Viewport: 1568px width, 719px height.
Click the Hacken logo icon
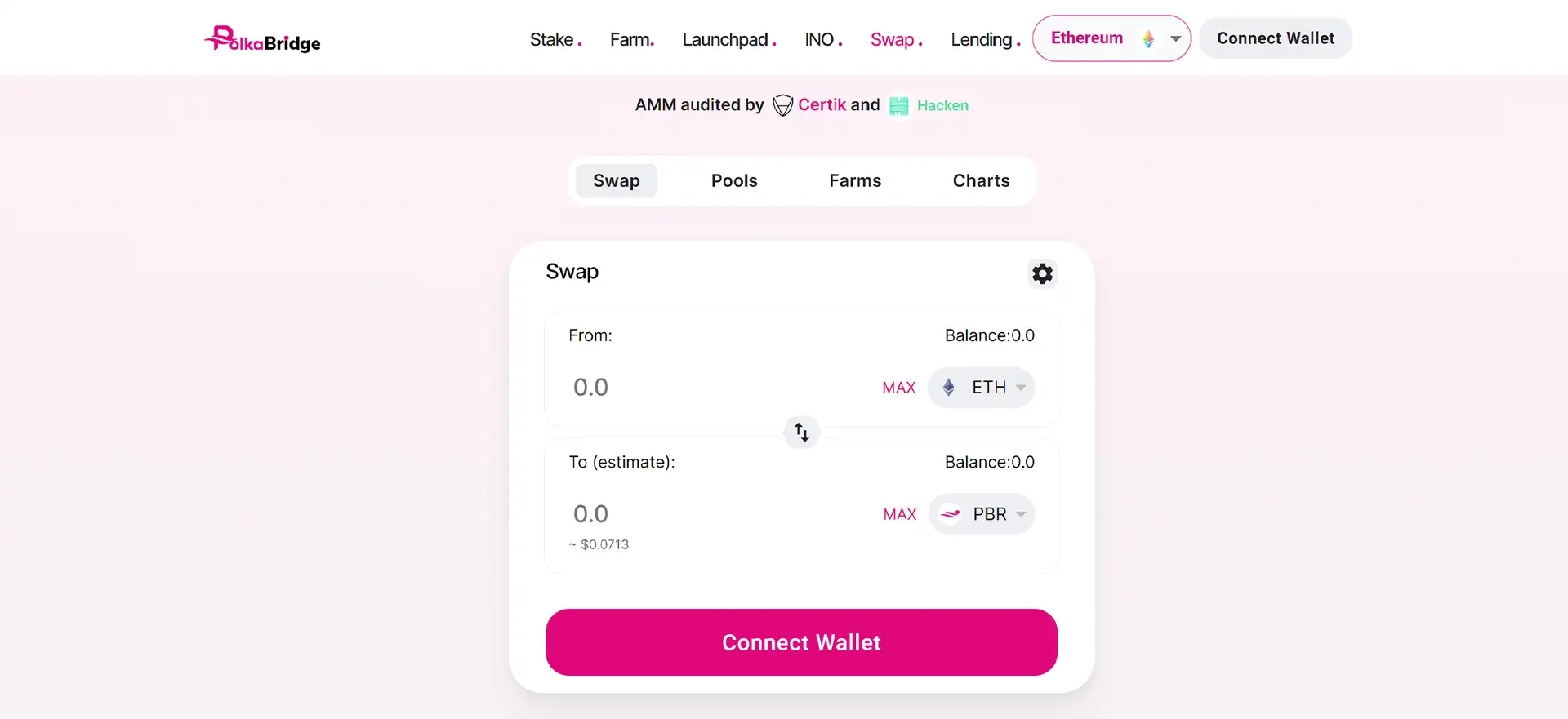click(898, 106)
